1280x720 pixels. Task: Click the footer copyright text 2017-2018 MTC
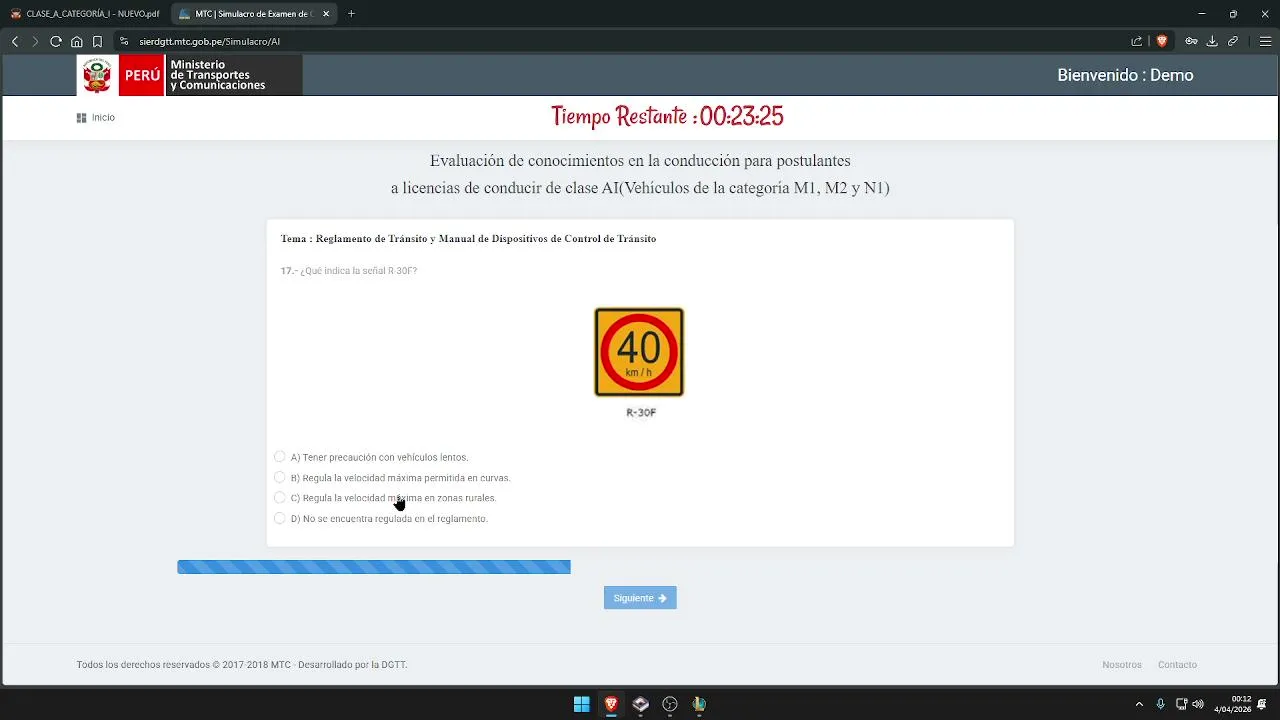pyautogui.click(x=242, y=665)
